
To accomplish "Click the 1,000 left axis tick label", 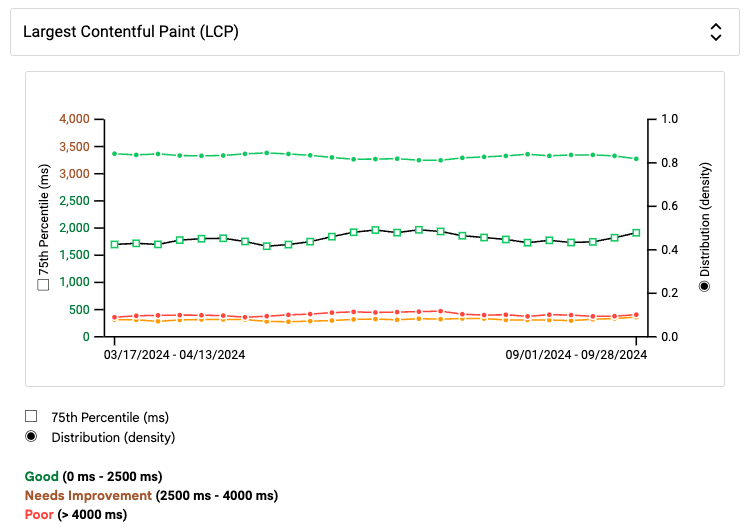I will tap(74, 282).
